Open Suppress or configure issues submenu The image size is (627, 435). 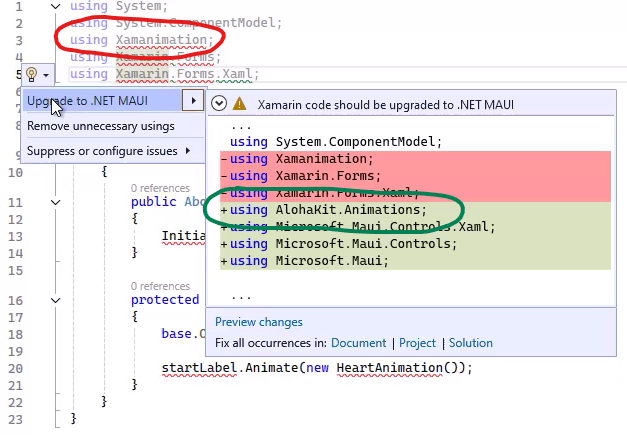(108, 151)
